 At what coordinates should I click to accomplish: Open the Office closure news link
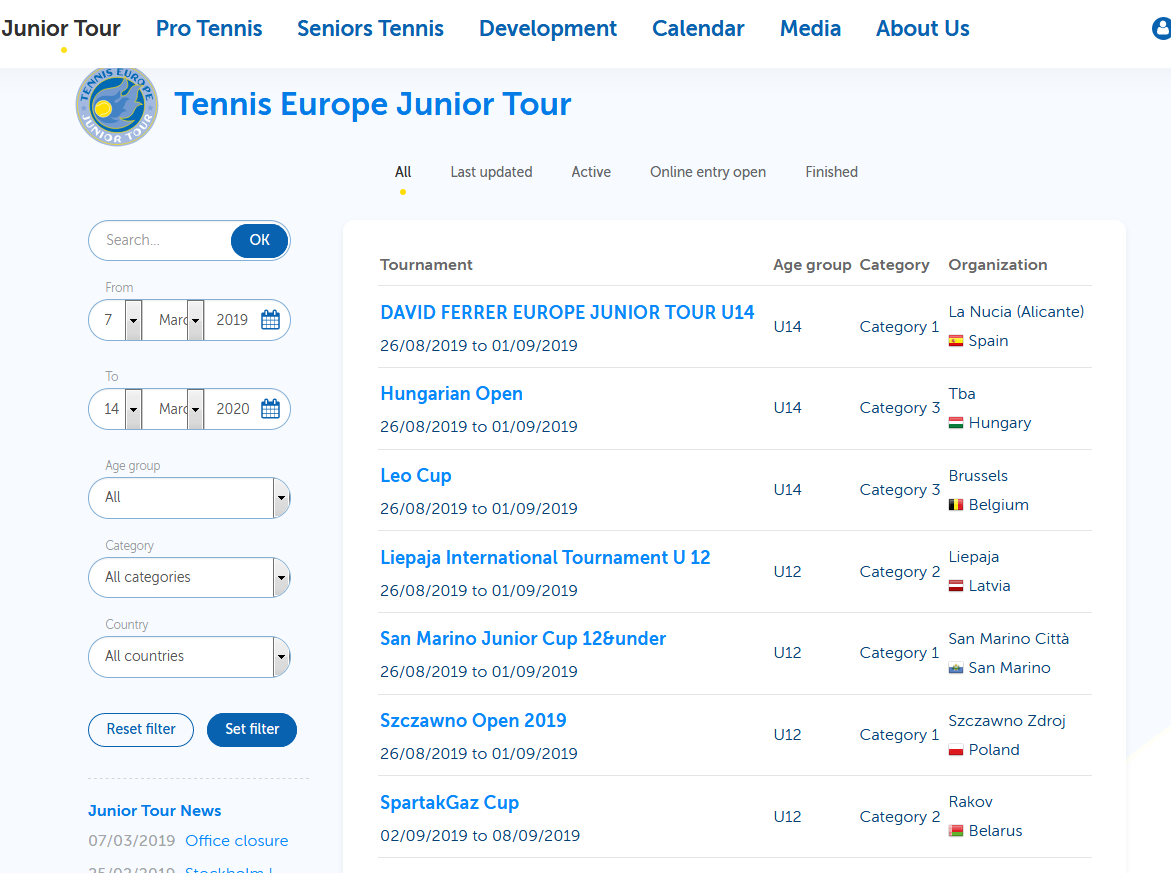coord(236,841)
